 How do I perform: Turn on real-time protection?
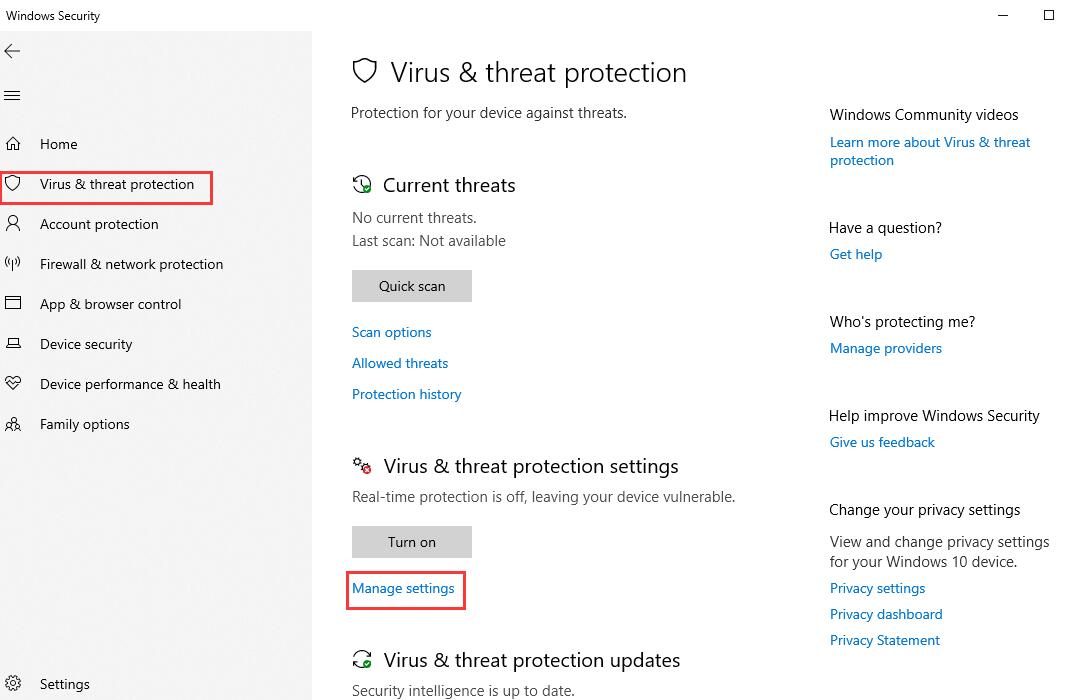click(x=412, y=542)
